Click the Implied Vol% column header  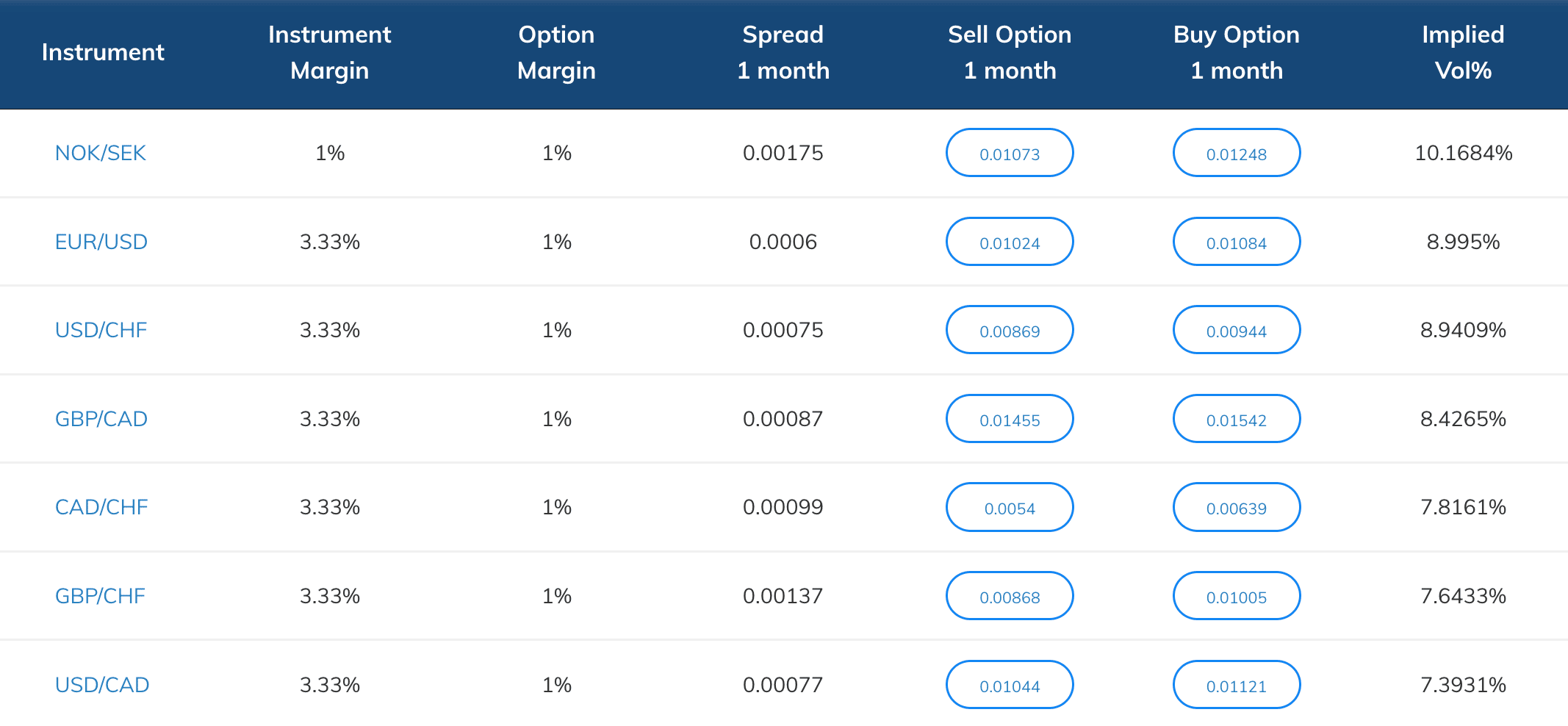pyautogui.click(x=1463, y=53)
